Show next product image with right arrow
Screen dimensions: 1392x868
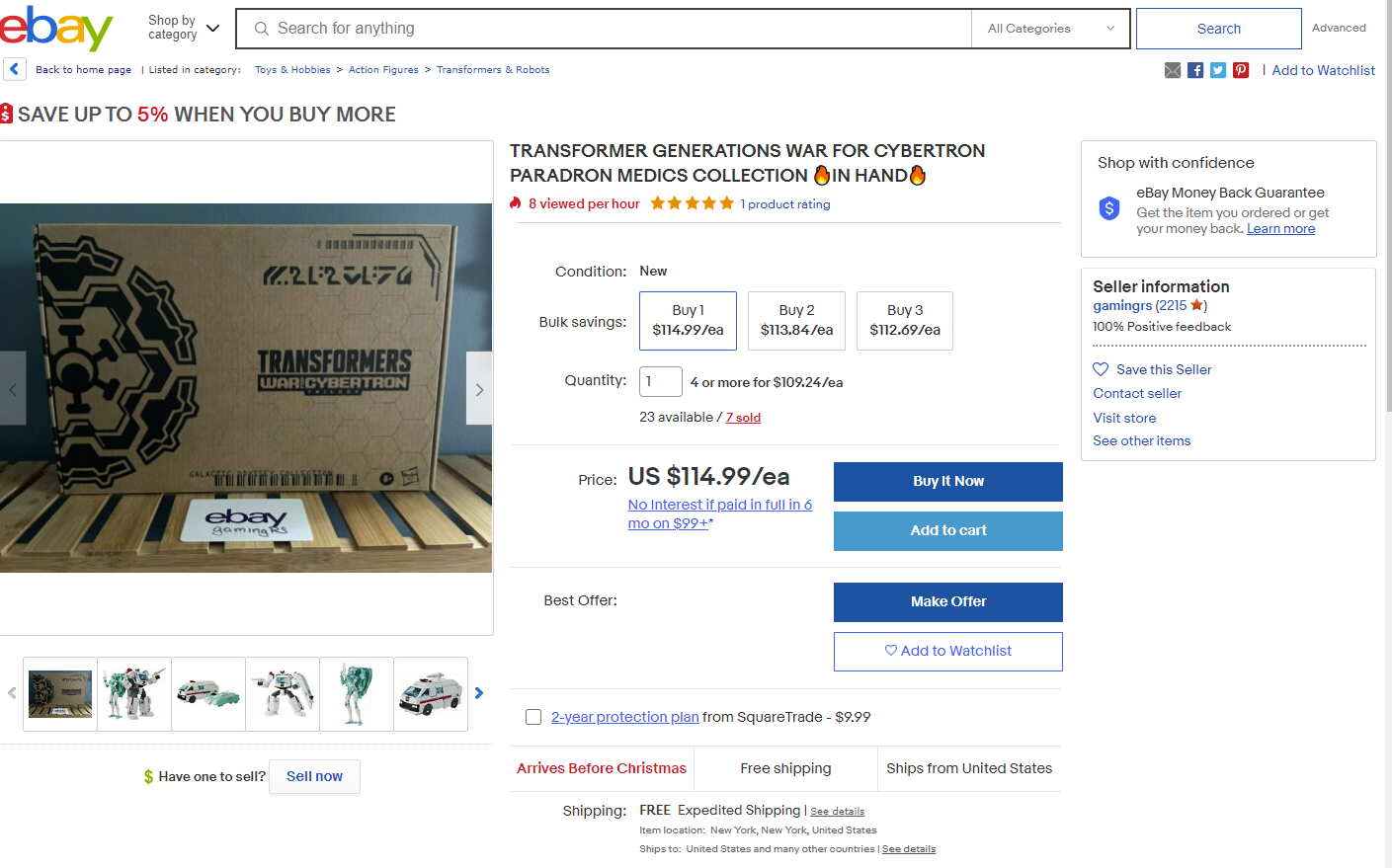[479, 389]
